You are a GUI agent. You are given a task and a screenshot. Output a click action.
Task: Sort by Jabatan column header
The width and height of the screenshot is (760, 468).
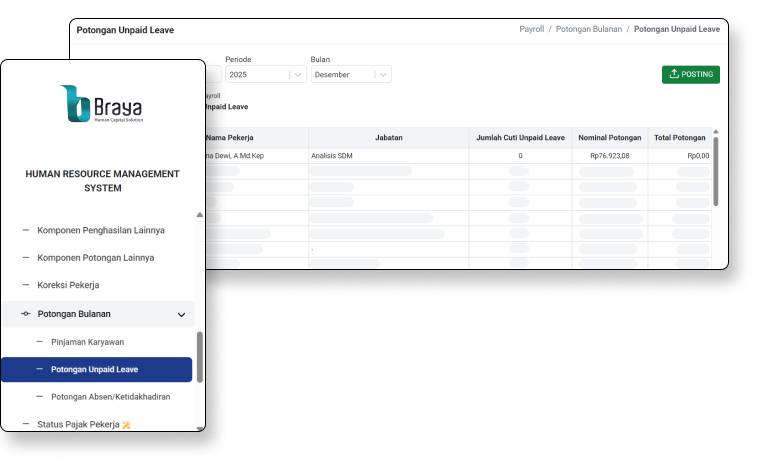[388, 138]
